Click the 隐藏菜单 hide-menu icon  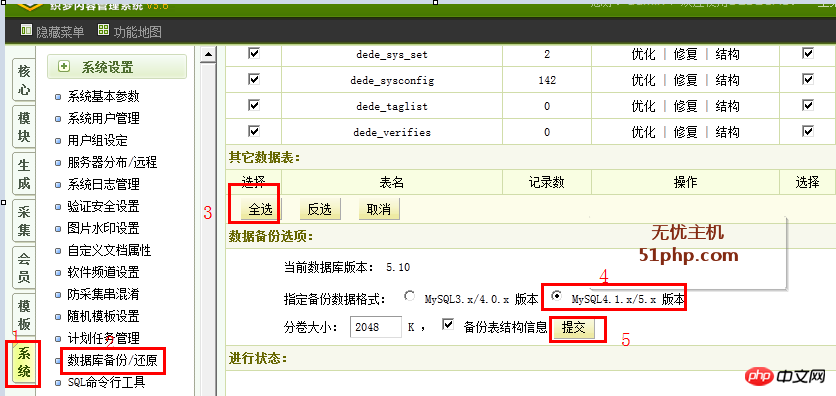[x=26, y=31]
